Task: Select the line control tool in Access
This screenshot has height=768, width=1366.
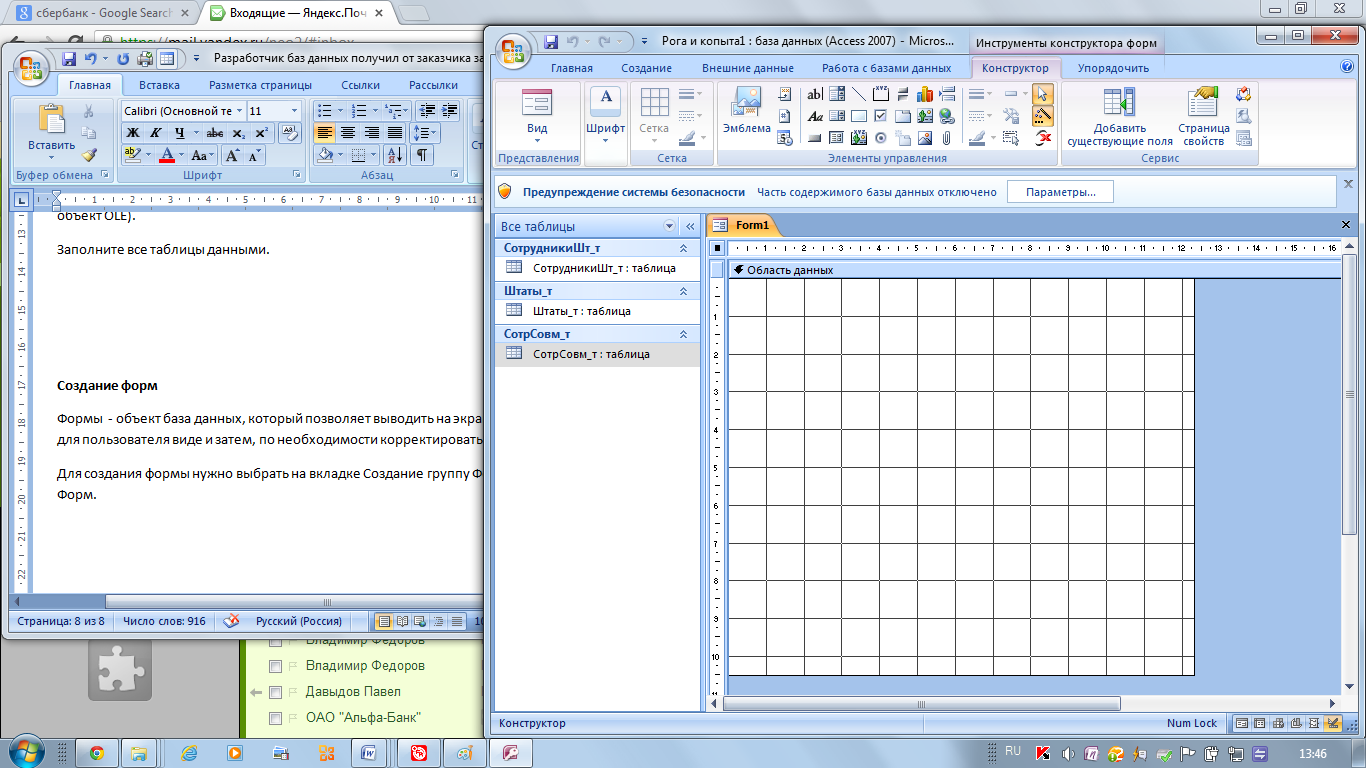Action: [859, 94]
